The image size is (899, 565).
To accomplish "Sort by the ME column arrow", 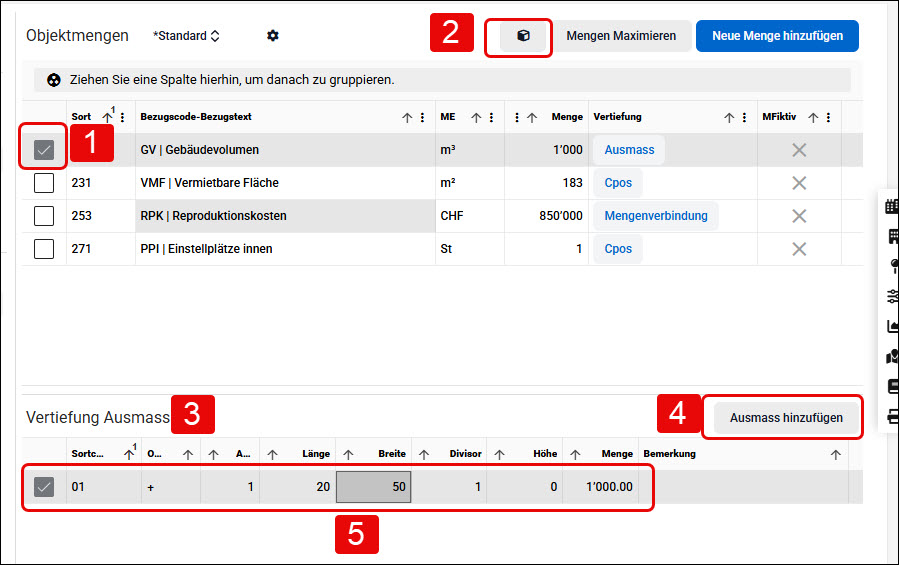I will (x=476, y=117).
